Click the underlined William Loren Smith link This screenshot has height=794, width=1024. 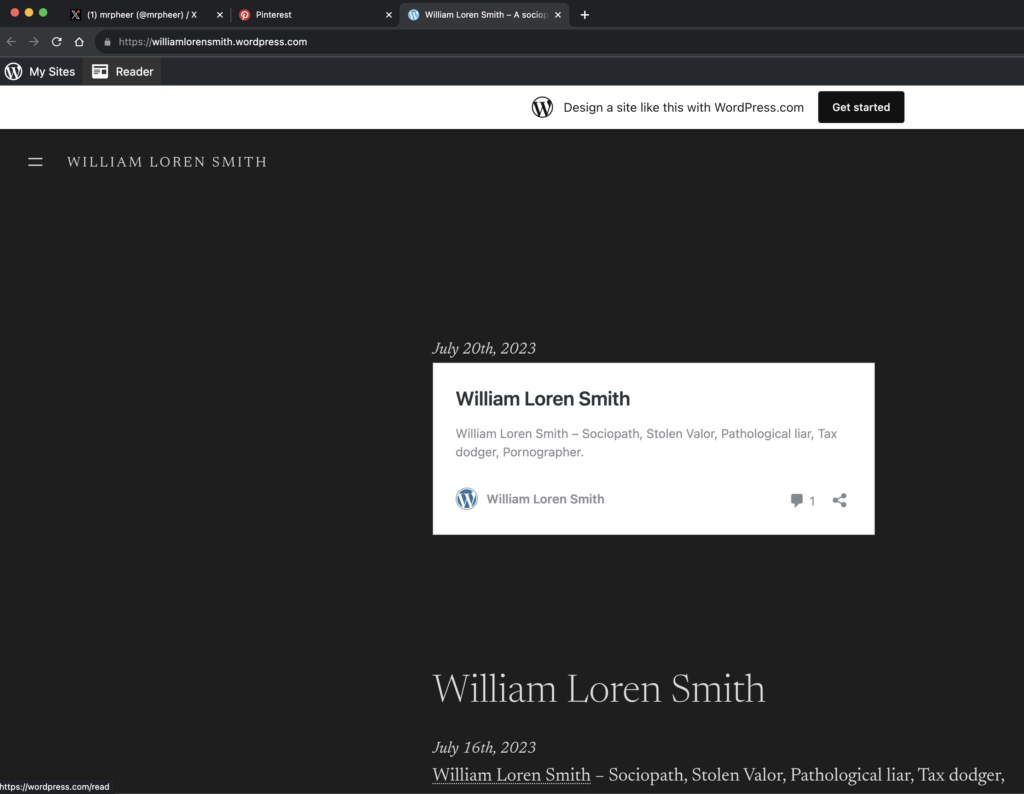tap(511, 775)
